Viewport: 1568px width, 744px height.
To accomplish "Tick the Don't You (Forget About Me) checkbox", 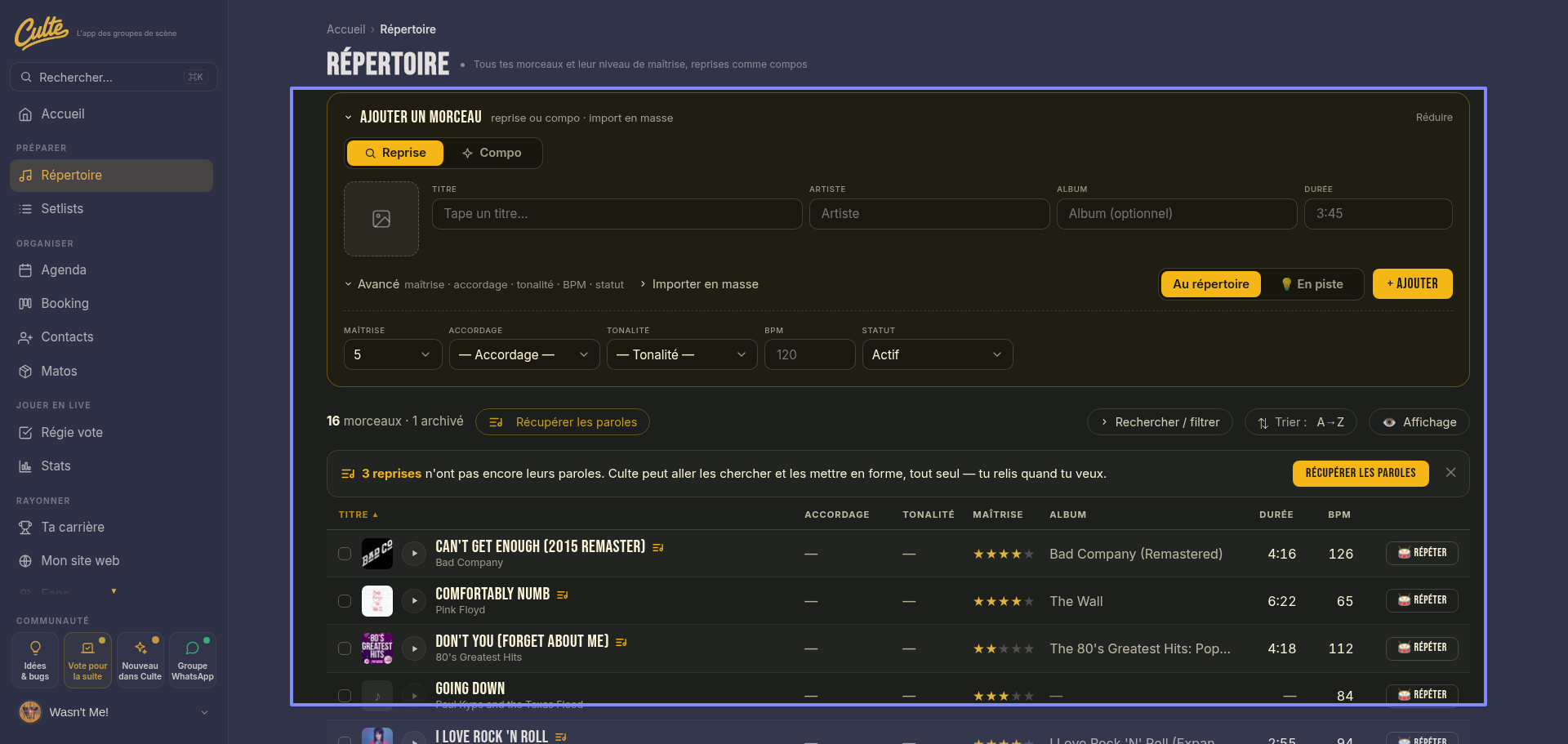I will click(345, 648).
